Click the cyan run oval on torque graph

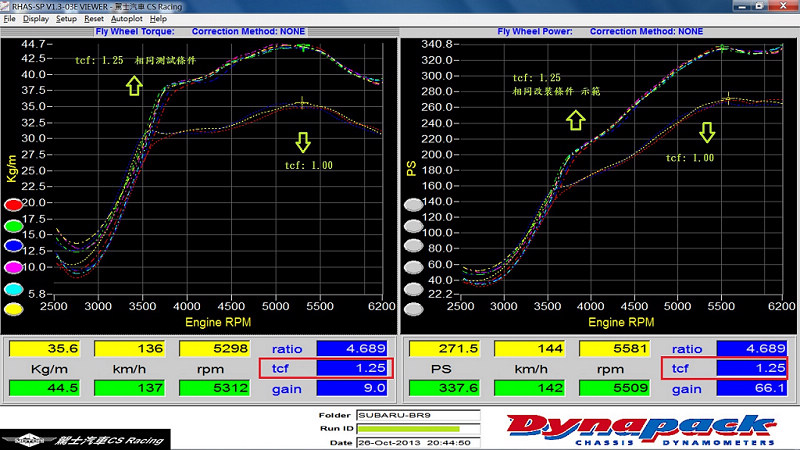(x=14, y=288)
